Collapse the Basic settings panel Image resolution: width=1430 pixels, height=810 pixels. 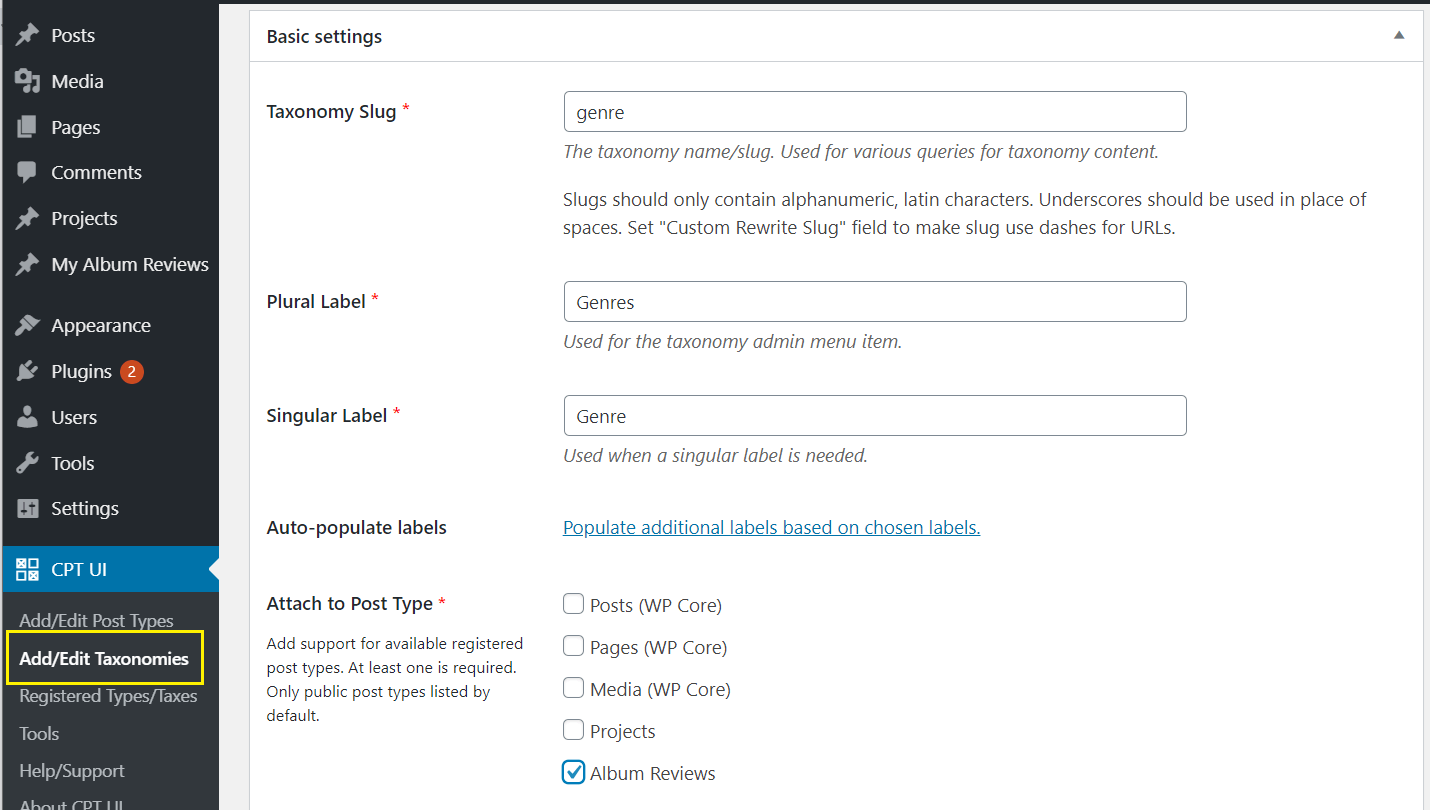click(x=1398, y=35)
